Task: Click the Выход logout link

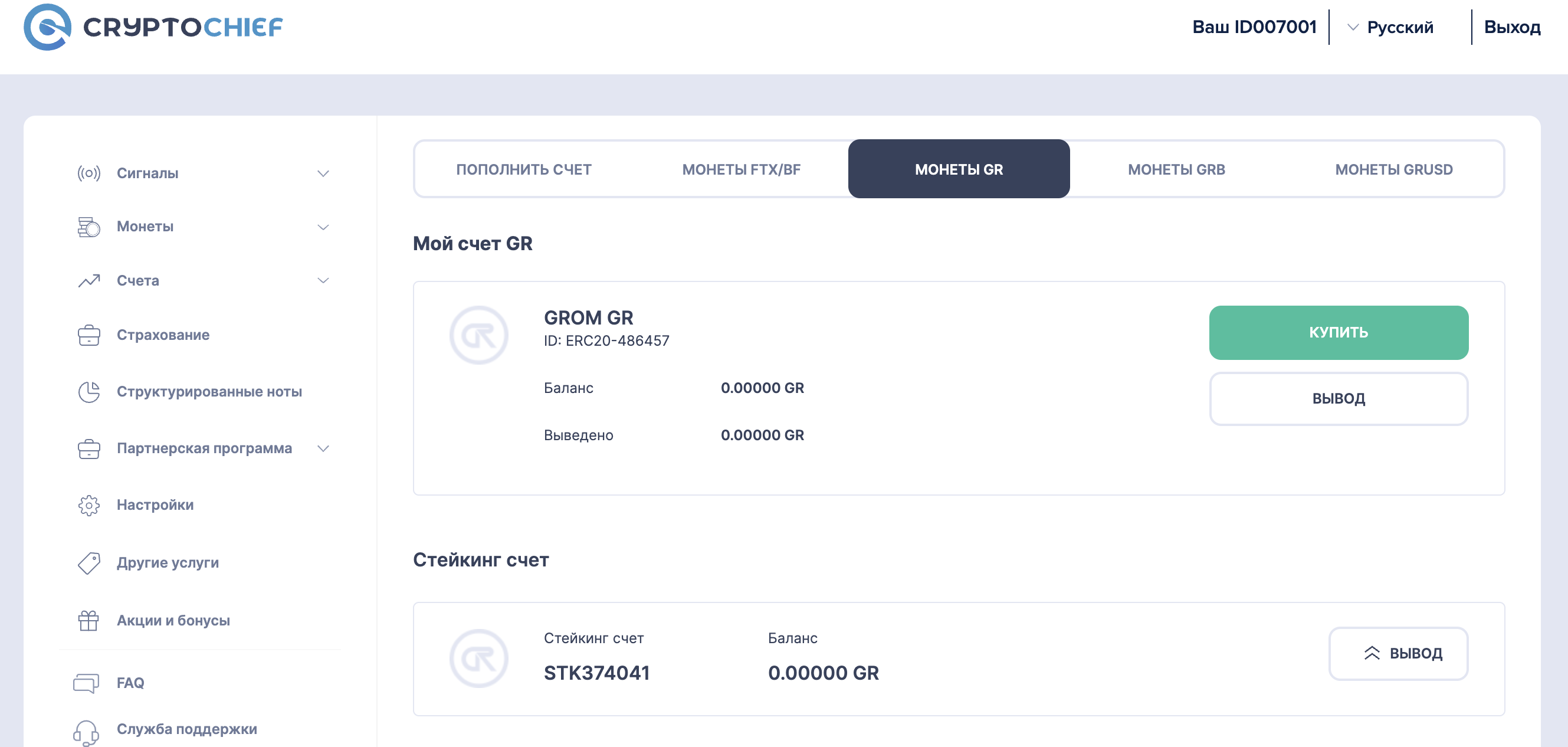Action: tap(1512, 27)
